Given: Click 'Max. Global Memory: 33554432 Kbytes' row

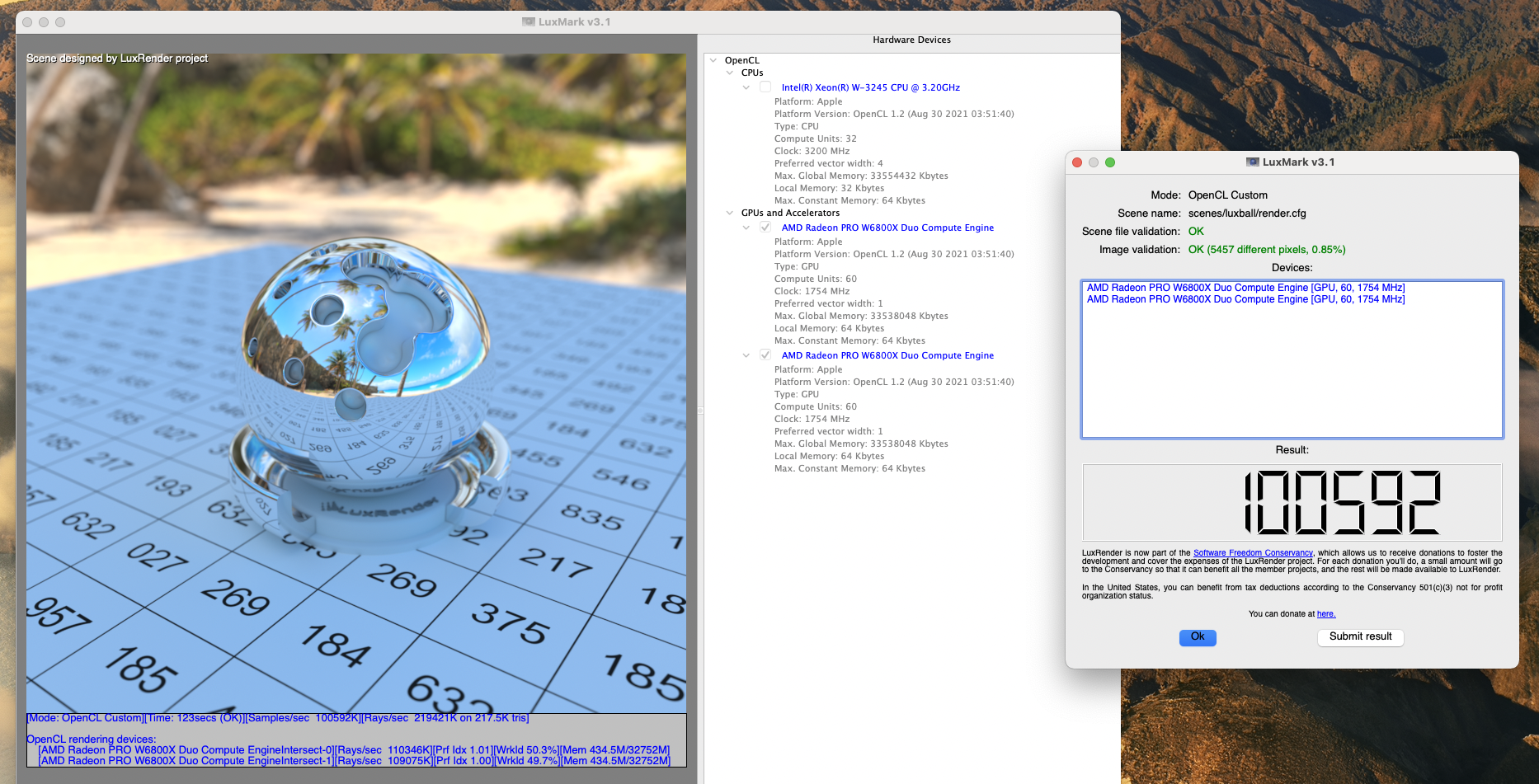Looking at the screenshot, I should coord(861,176).
